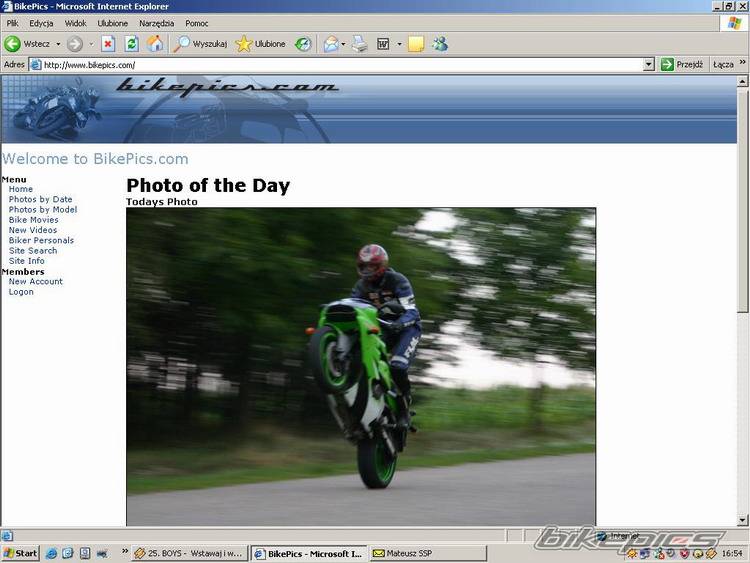
Task: Open the Mail toolbar icon
Action: click(x=330, y=44)
